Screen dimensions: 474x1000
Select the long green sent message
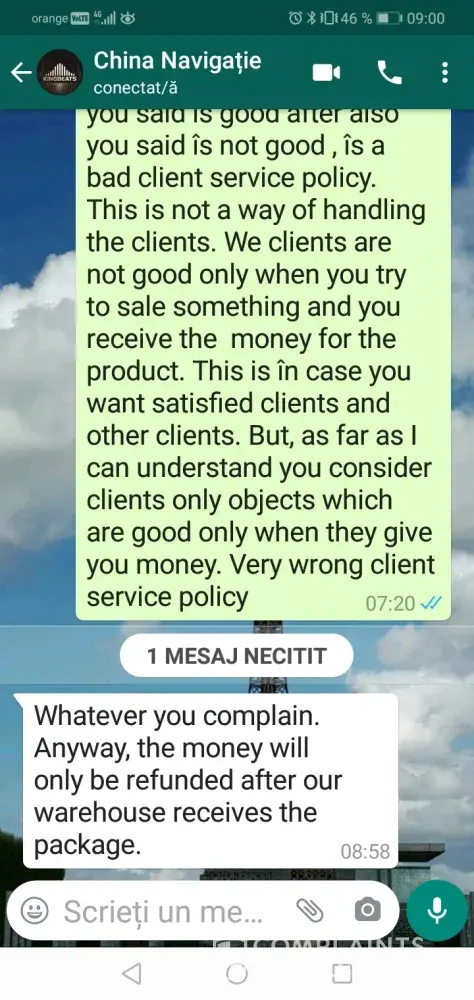263,364
